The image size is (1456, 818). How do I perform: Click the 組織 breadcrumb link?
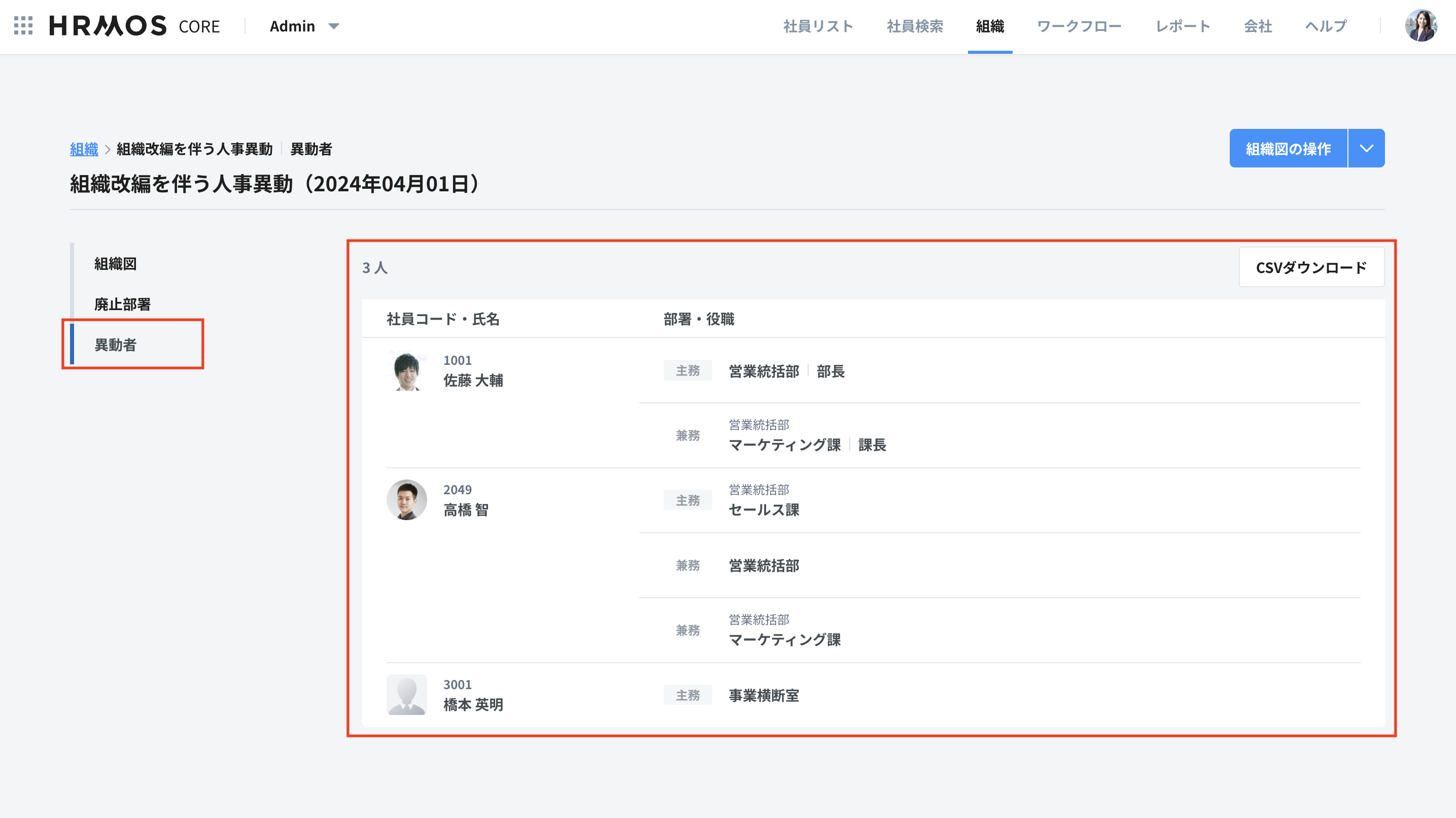[84, 149]
